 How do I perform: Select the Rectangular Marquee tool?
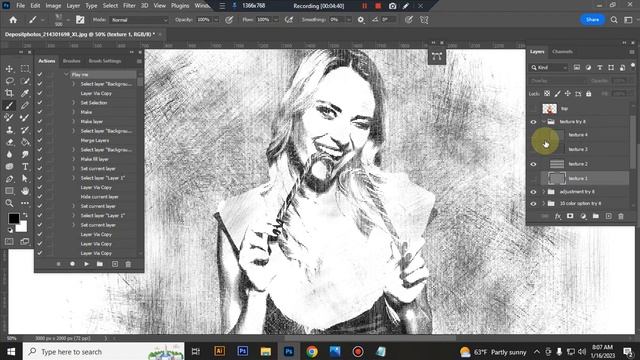coord(25,69)
